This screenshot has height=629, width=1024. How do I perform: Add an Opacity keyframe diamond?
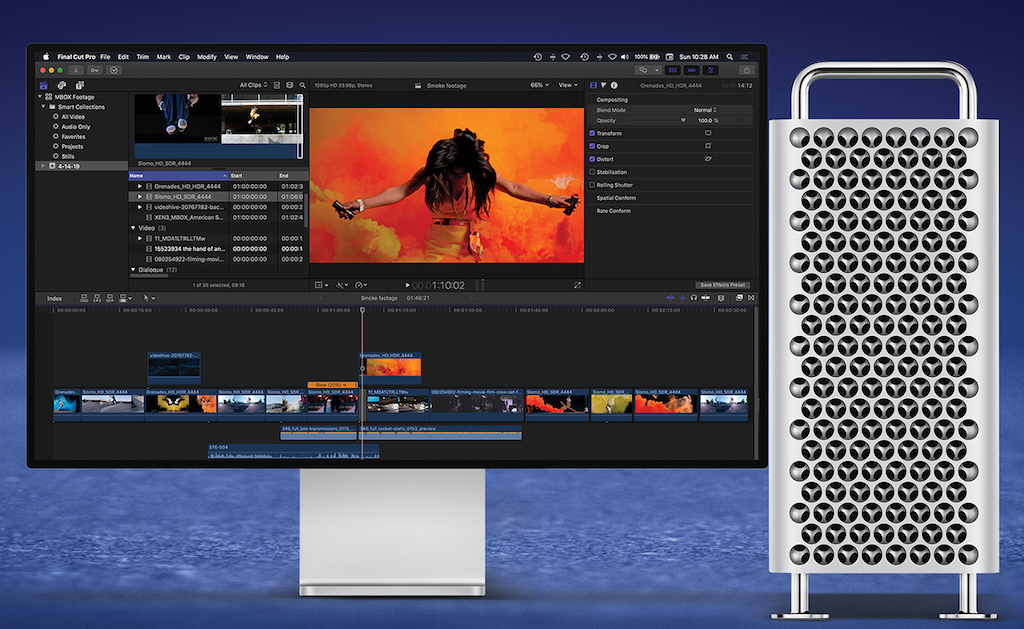(x=741, y=121)
